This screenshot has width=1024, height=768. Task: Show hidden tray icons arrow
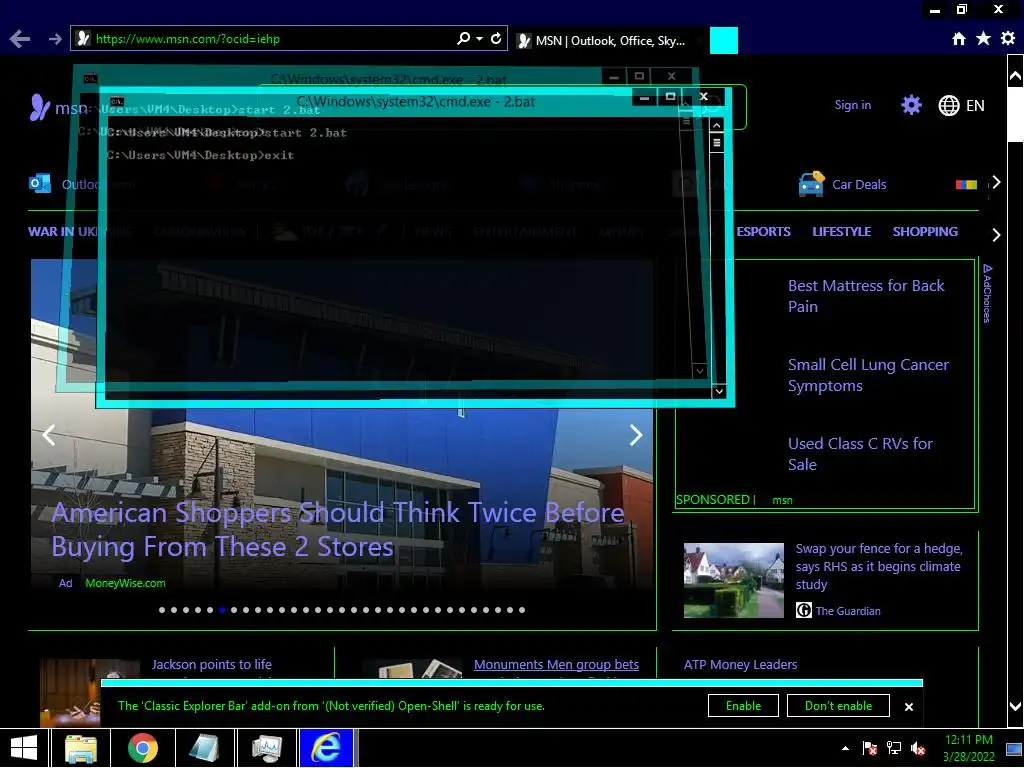coord(846,748)
